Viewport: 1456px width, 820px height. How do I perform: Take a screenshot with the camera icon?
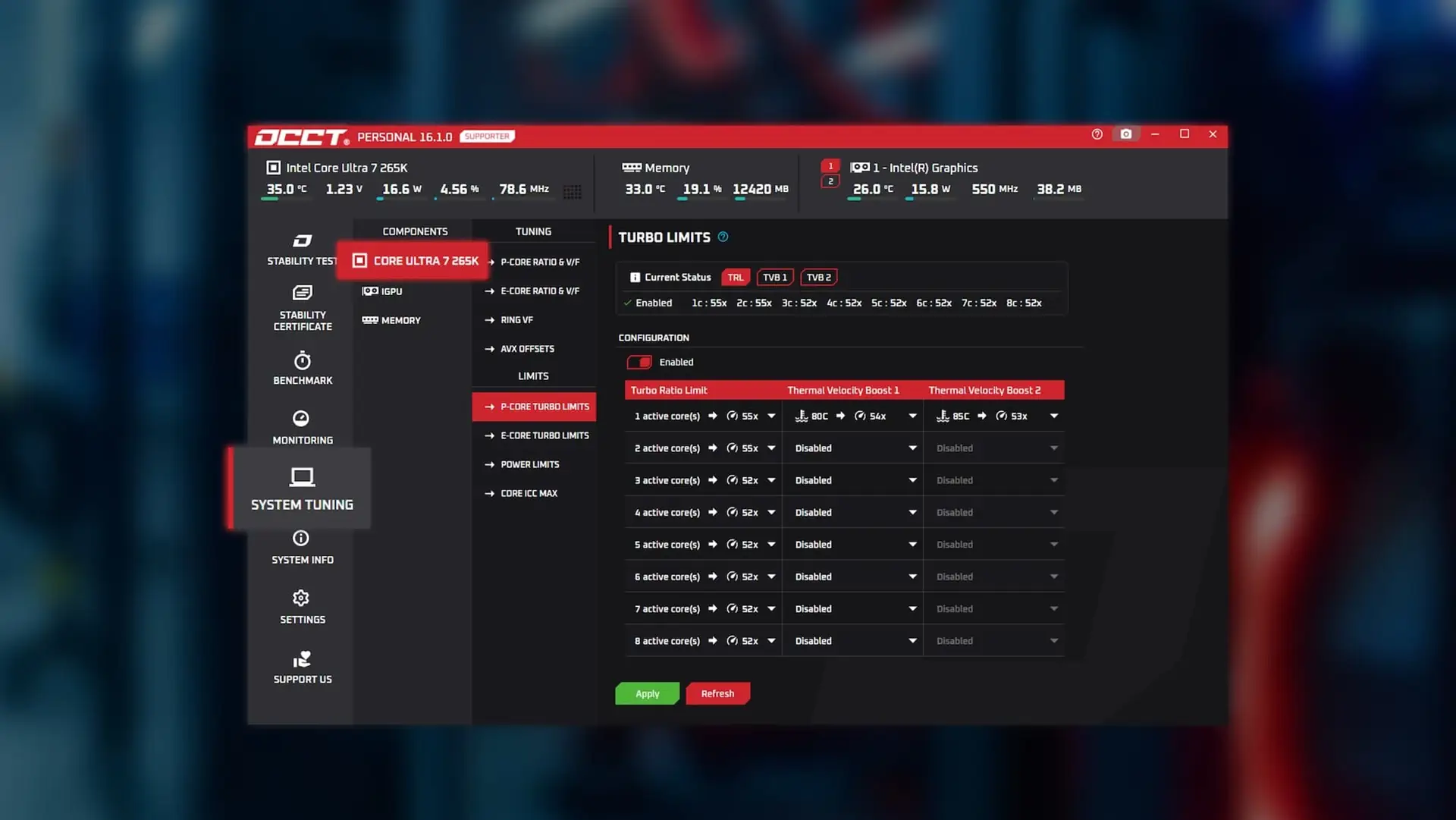pyautogui.click(x=1126, y=134)
